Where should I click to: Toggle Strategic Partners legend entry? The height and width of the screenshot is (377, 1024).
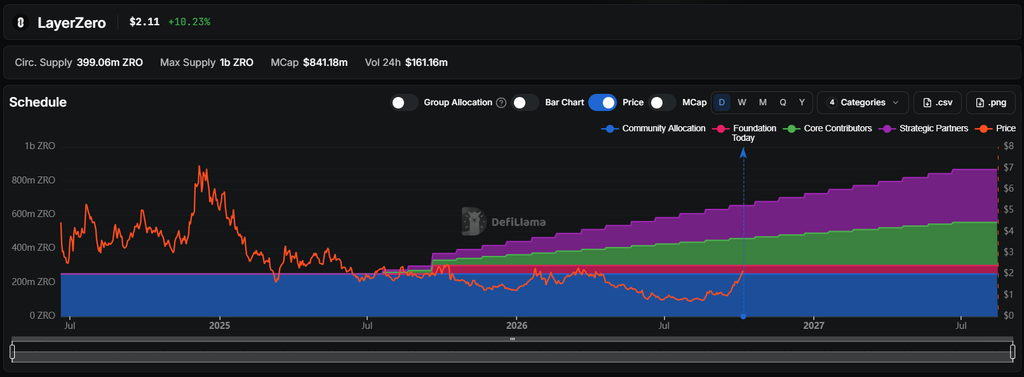click(923, 129)
